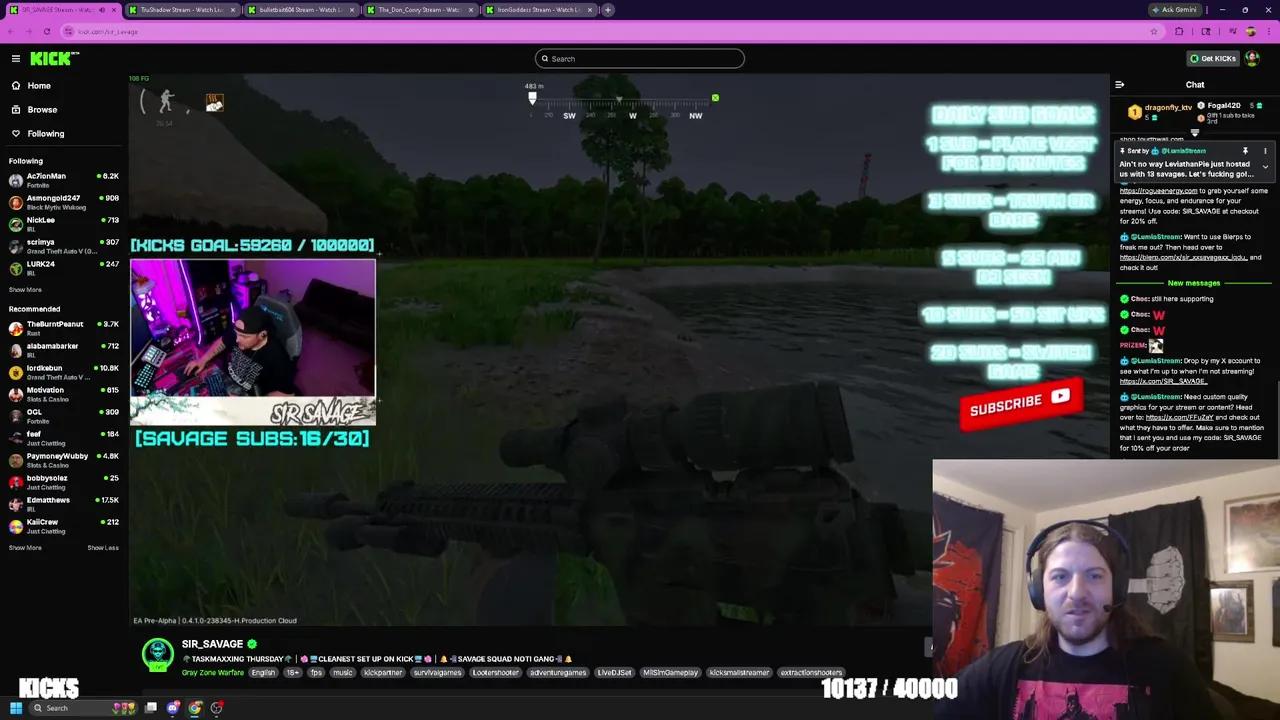Switch to The_Don_Convy Stream tab
1280x720 pixels.
coord(419,10)
